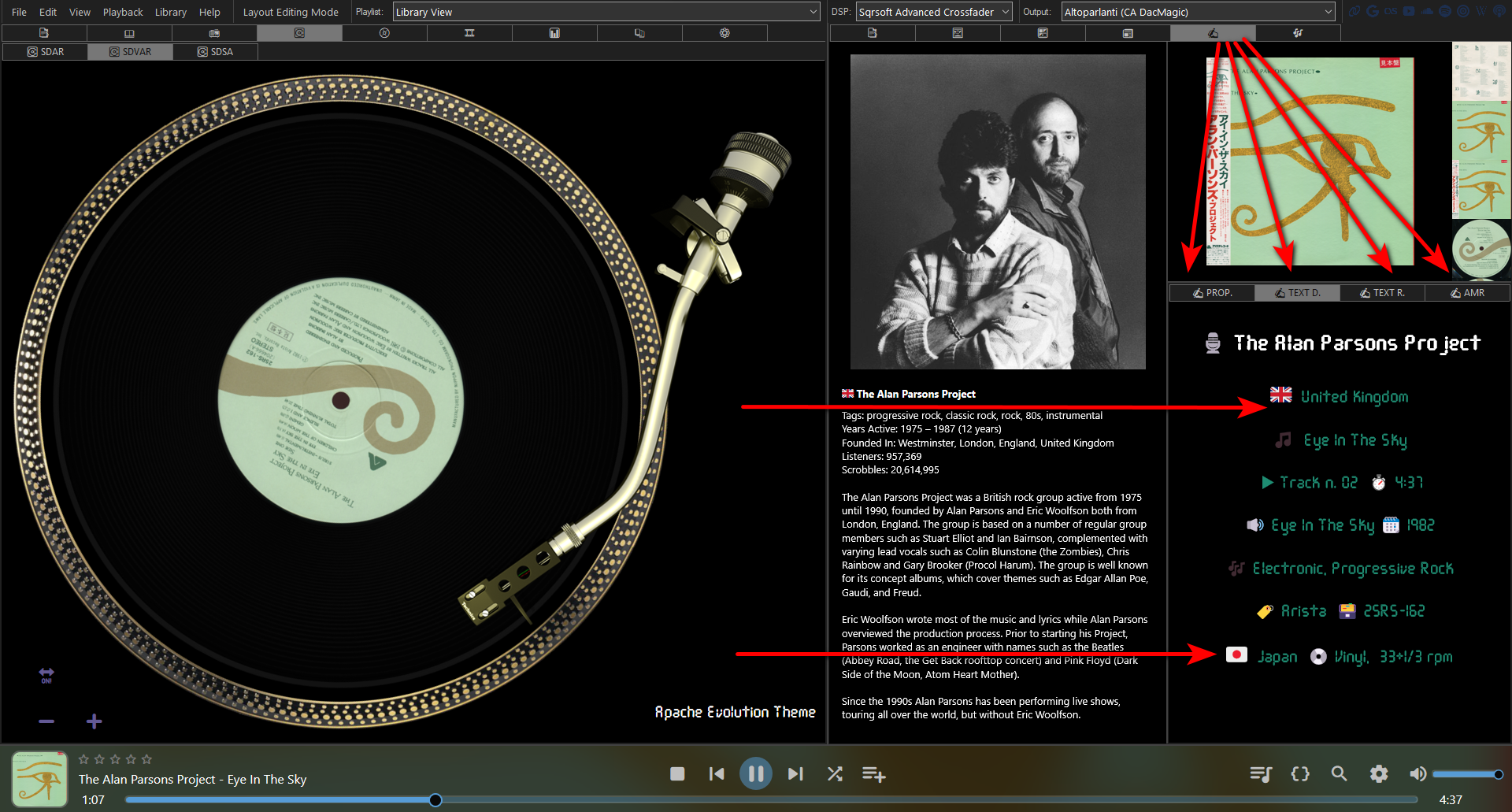Open the search magnifier icon
The height and width of the screenshot is (812, 1512).
1339,774
